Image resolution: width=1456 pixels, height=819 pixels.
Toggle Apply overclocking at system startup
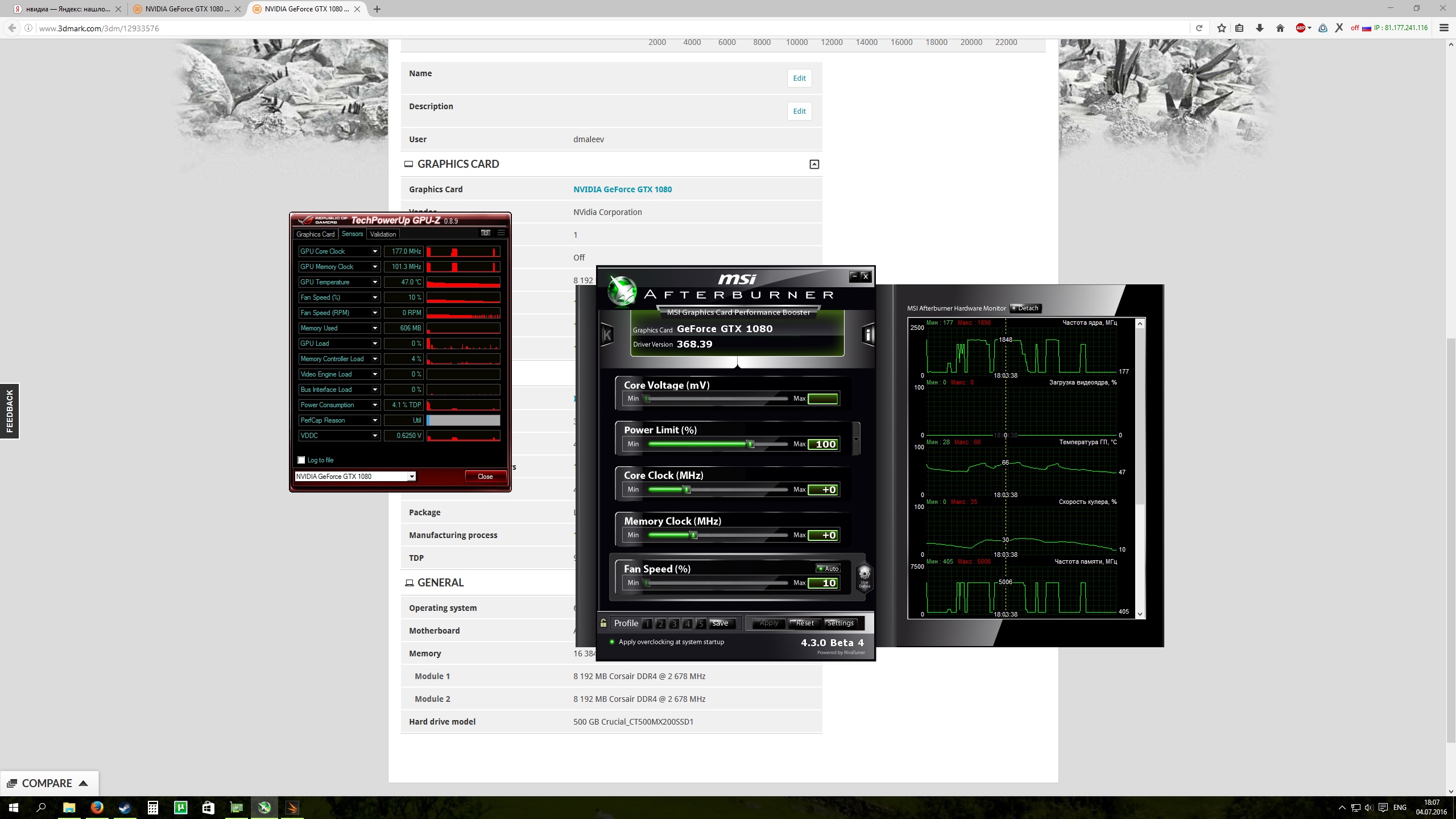point(612,642)
